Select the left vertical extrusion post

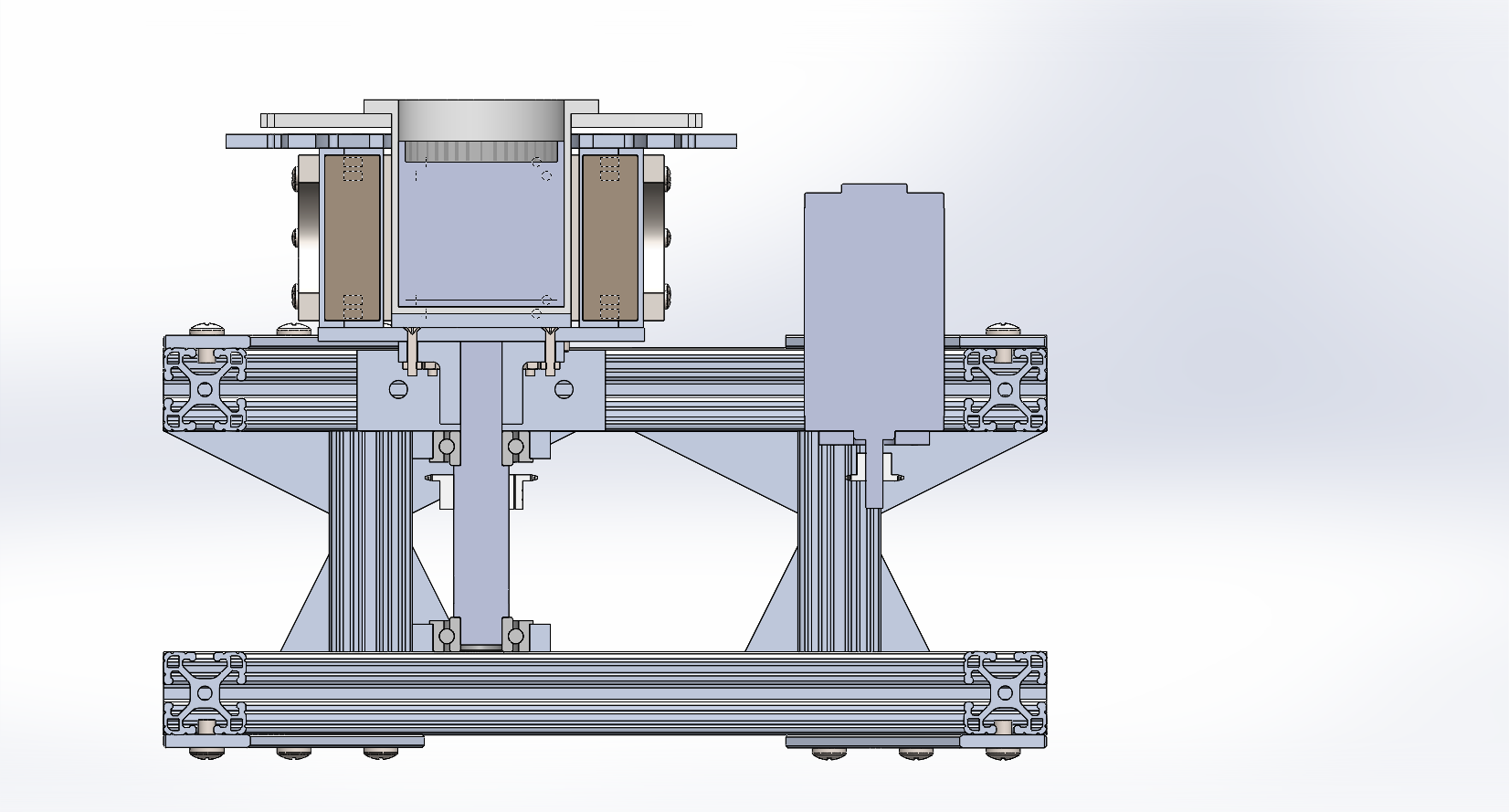coord(370,539)
